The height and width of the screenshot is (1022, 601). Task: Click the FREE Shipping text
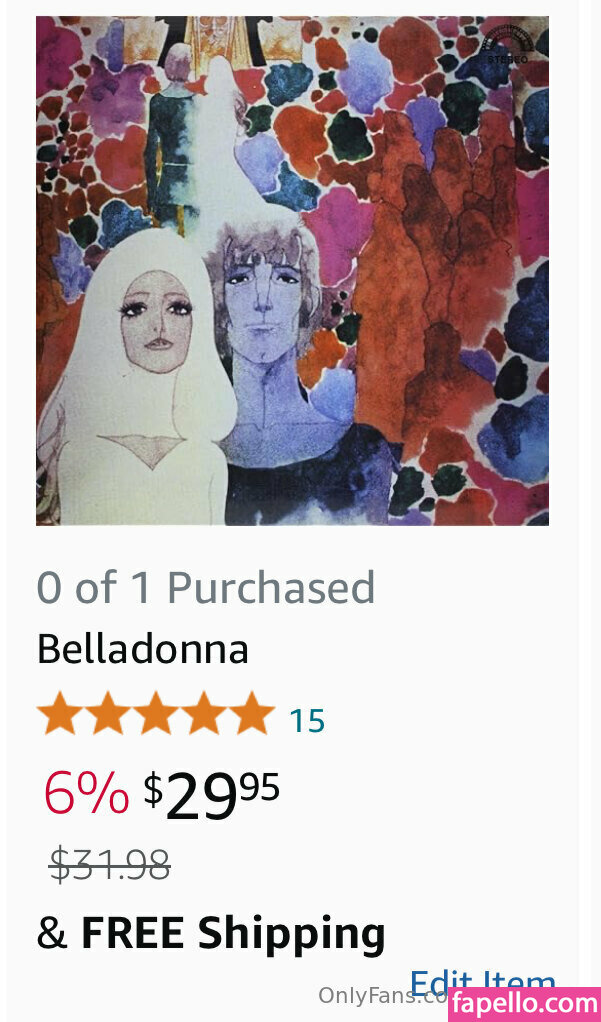click(x=232, y=933)
